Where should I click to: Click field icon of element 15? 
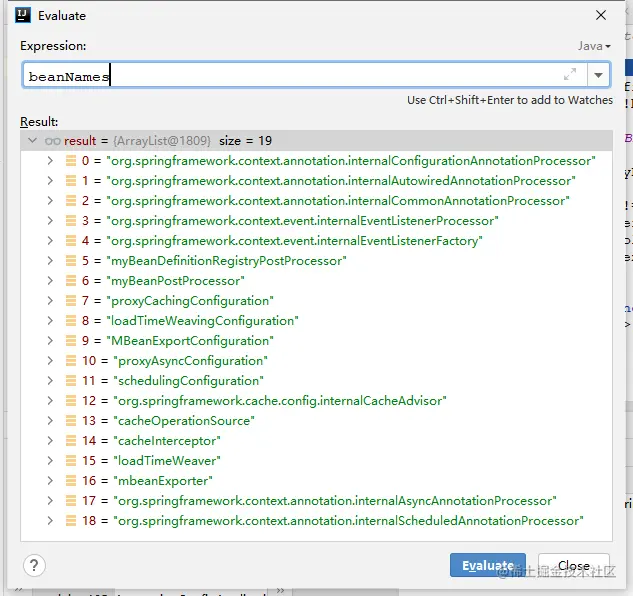pos(71,460)
